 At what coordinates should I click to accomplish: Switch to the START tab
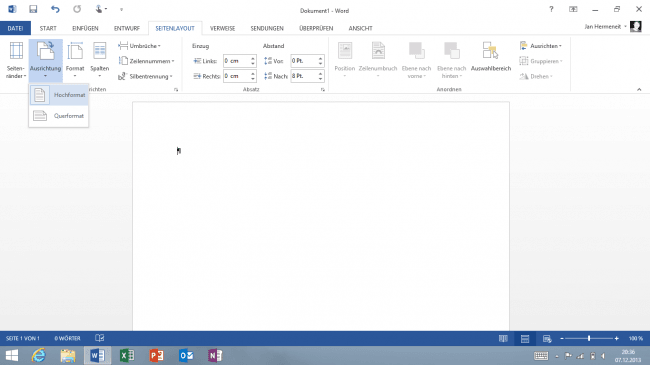[48, 28]
